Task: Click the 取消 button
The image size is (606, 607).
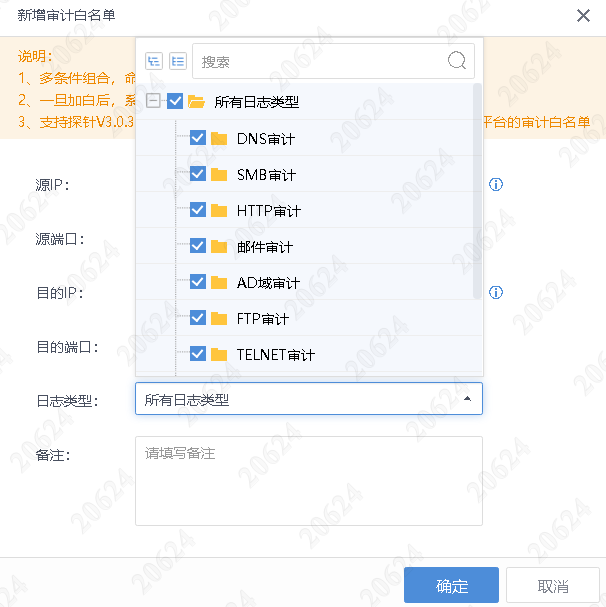Action: tap(552, 586)
